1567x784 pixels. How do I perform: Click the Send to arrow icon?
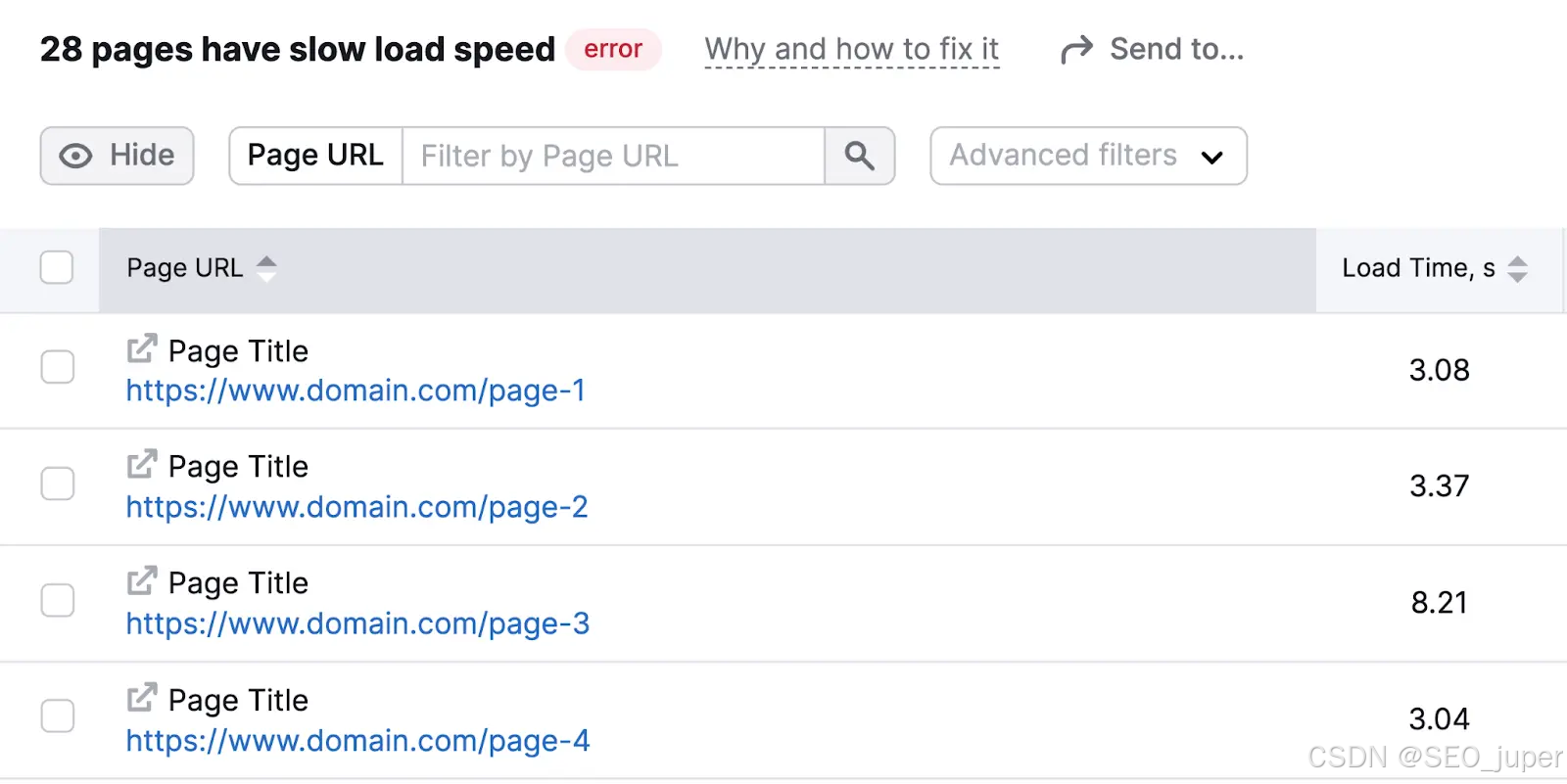(x=1076, y=50)
